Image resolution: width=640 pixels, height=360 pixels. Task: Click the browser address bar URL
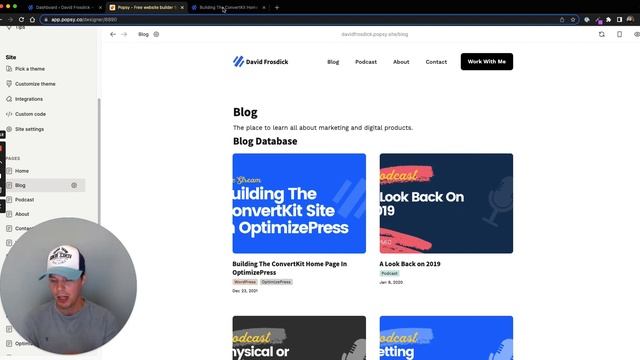click(84, 19)
